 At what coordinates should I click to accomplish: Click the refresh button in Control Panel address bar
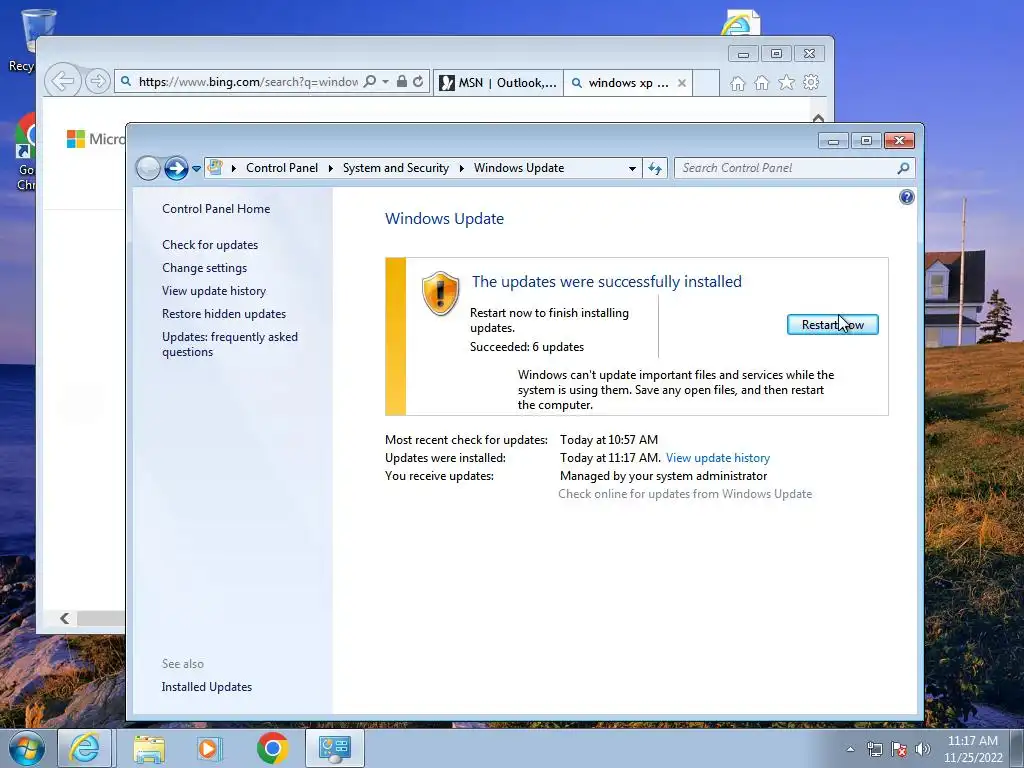point(654,168)
